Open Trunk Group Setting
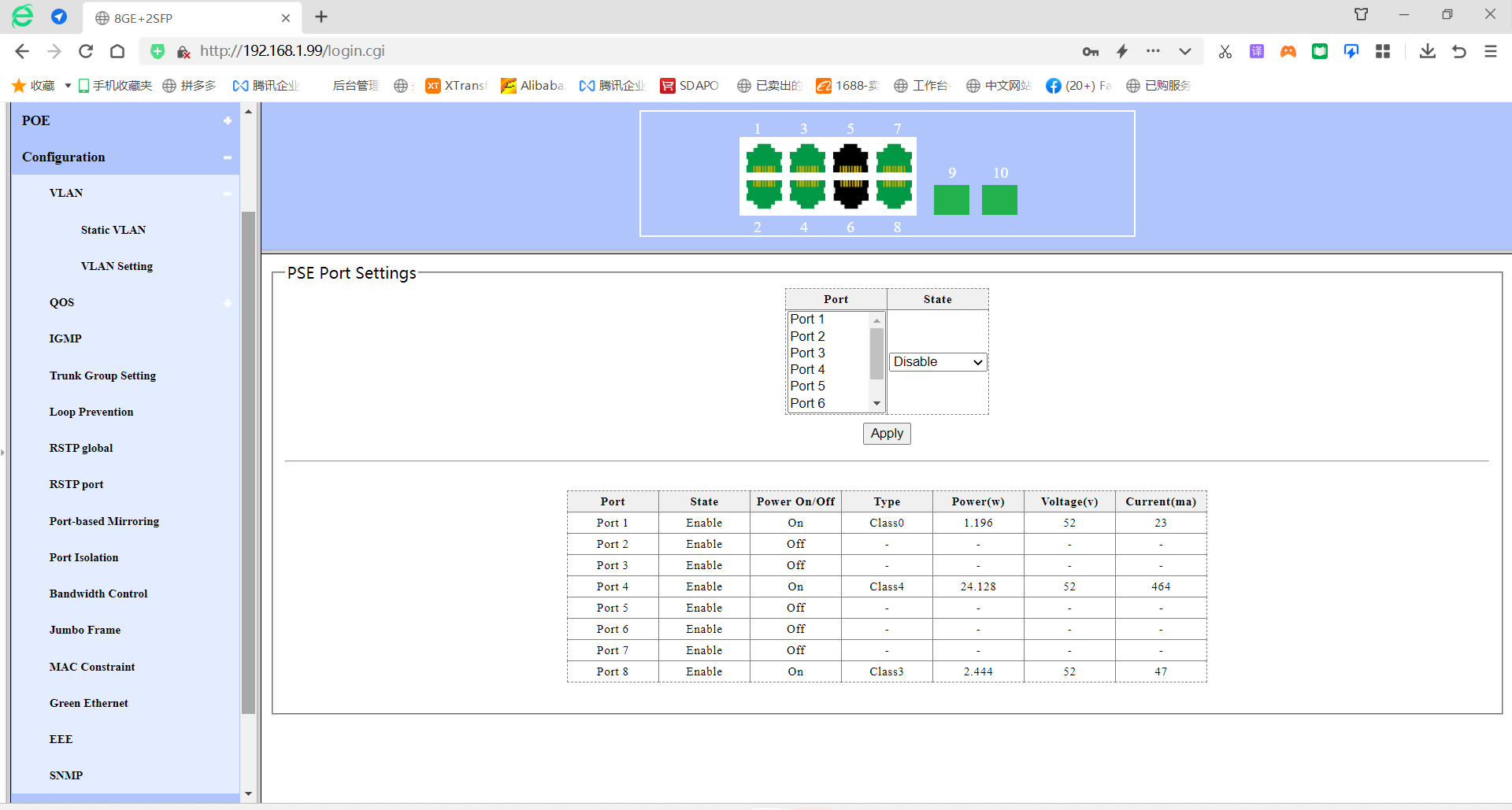The image size is (1512, 810). click(x=102, y=375)
